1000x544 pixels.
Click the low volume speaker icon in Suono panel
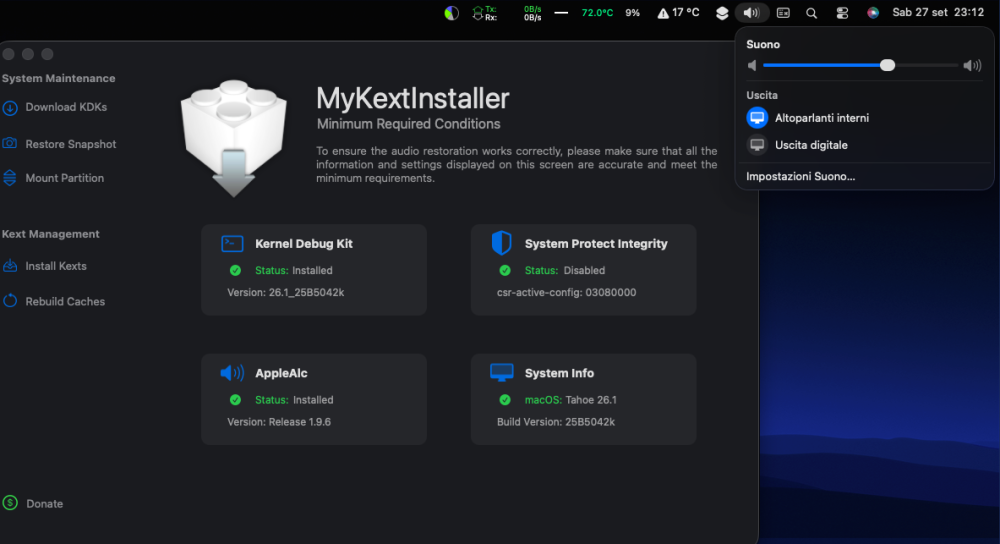[x=753, y=65]
